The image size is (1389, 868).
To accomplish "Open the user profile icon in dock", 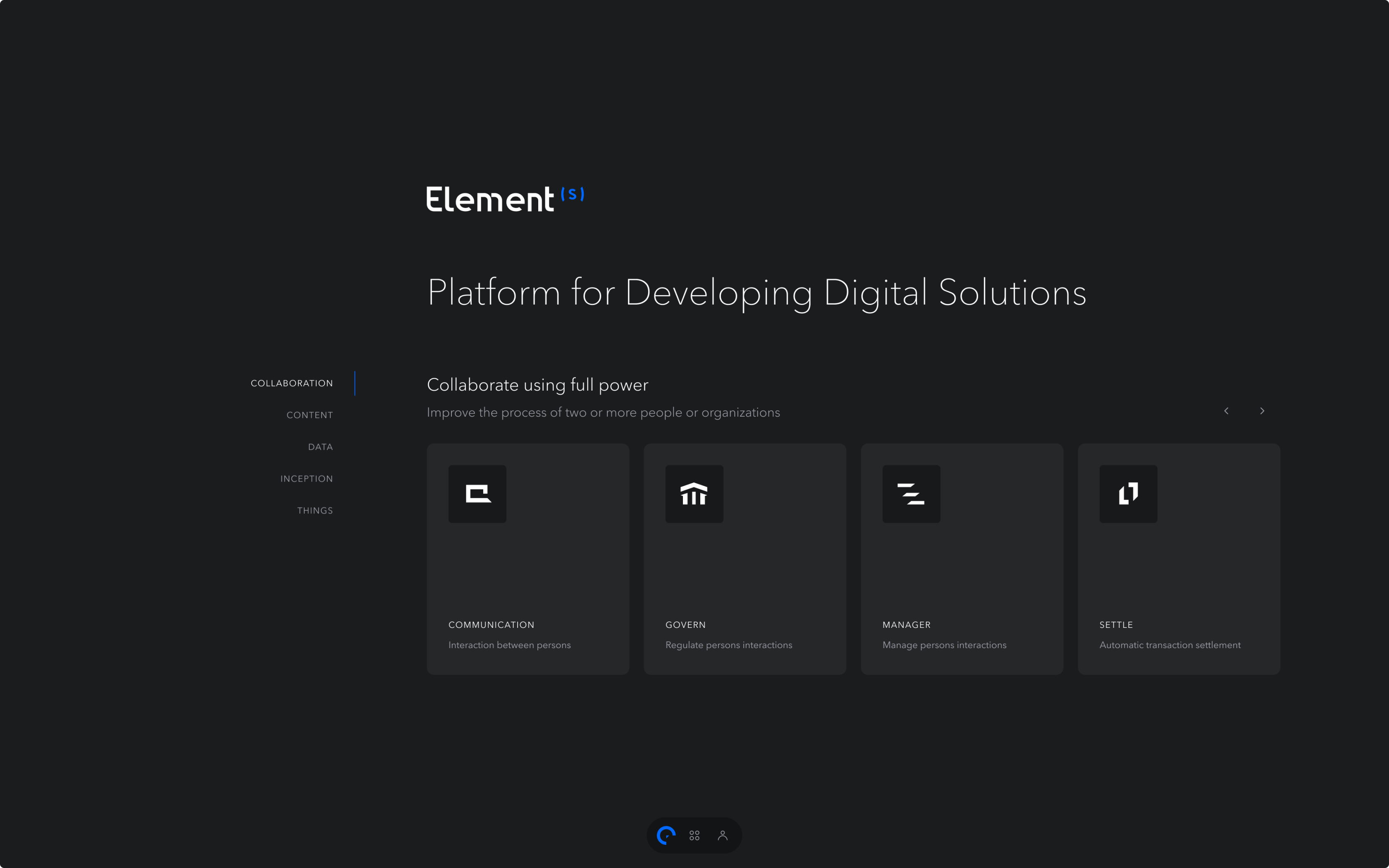I will point(723,835).
